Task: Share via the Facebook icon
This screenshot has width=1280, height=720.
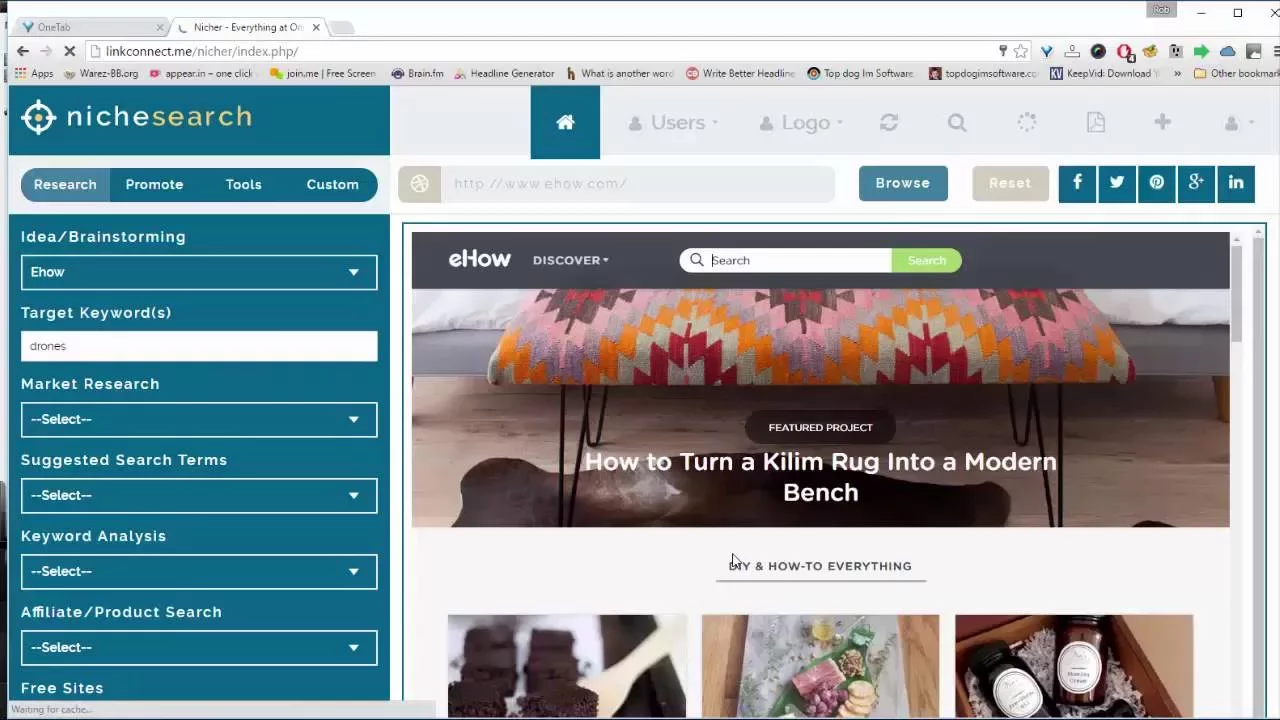Action: tap(1077, 183)
